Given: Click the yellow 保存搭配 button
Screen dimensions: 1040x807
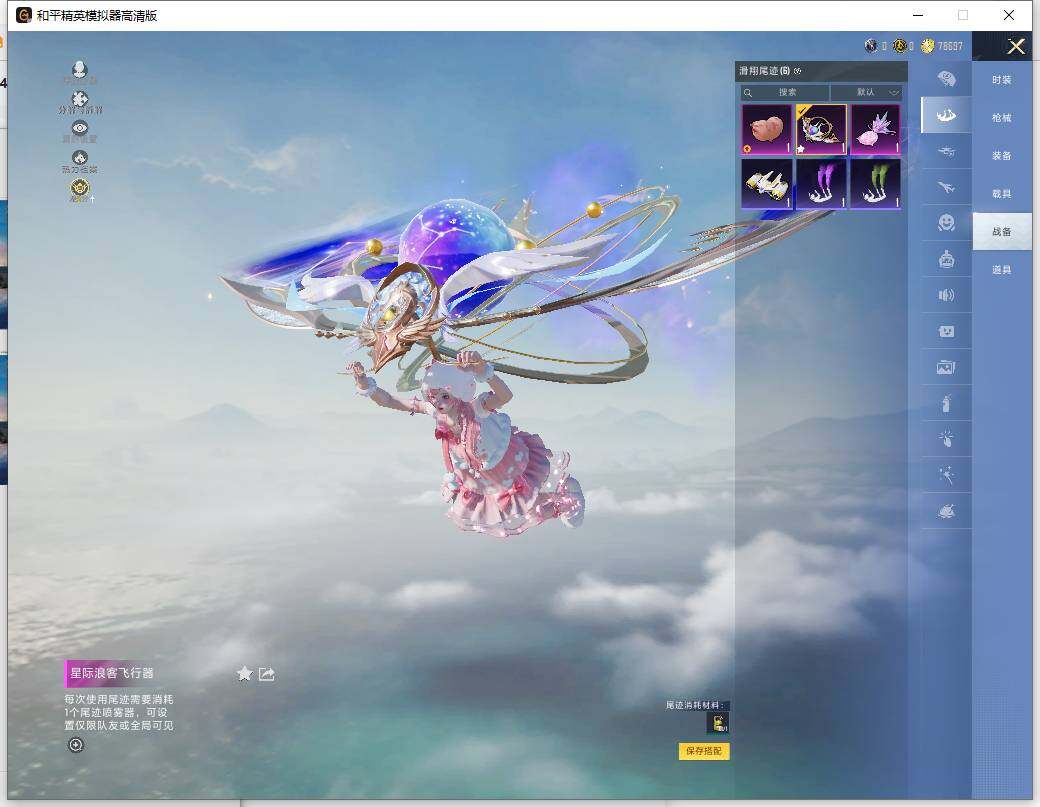Looking at the screenshot, I should tap(704, 751).
